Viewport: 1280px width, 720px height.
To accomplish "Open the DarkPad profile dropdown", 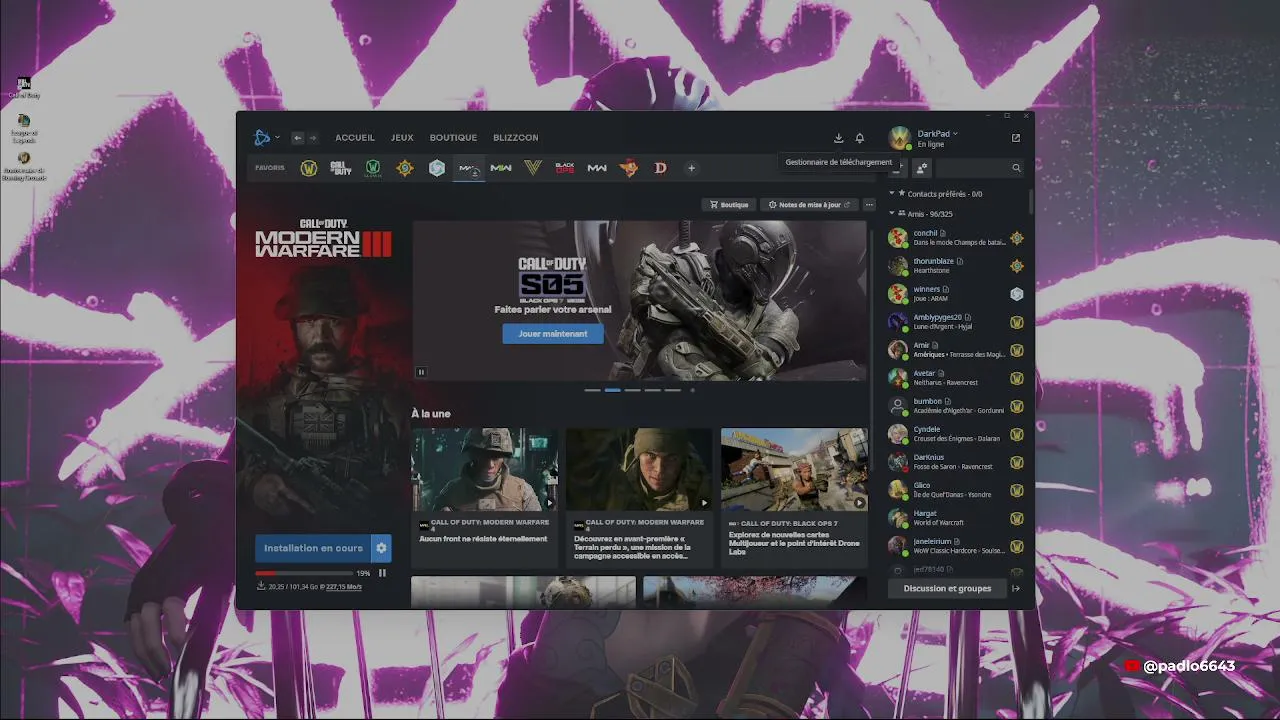I will (937, 133).
